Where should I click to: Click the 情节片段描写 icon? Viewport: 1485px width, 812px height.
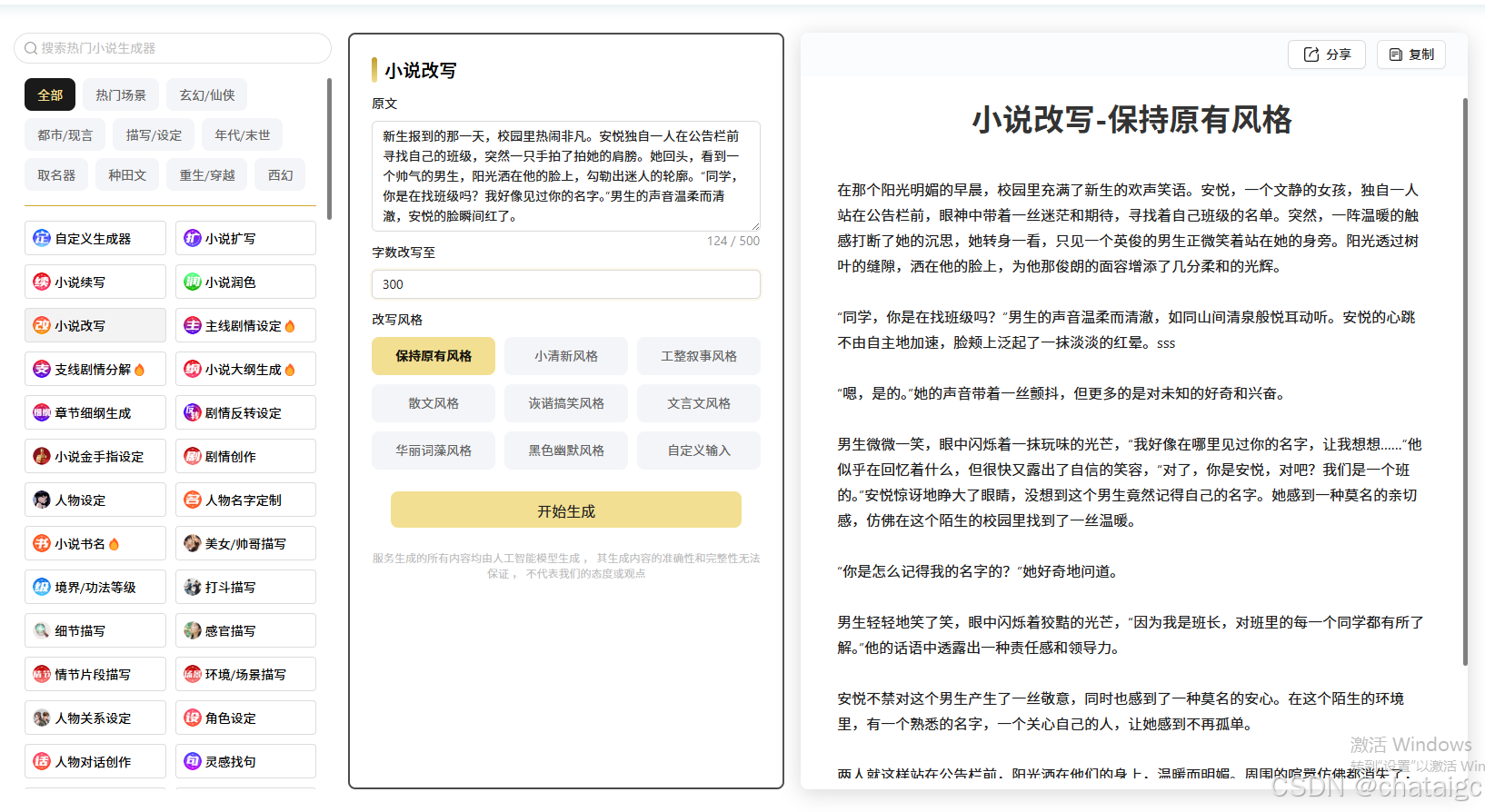(42, 674)
